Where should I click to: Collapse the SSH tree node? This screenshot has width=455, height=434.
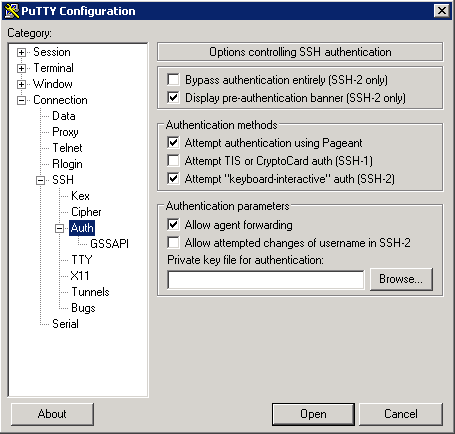pos(40,180)
